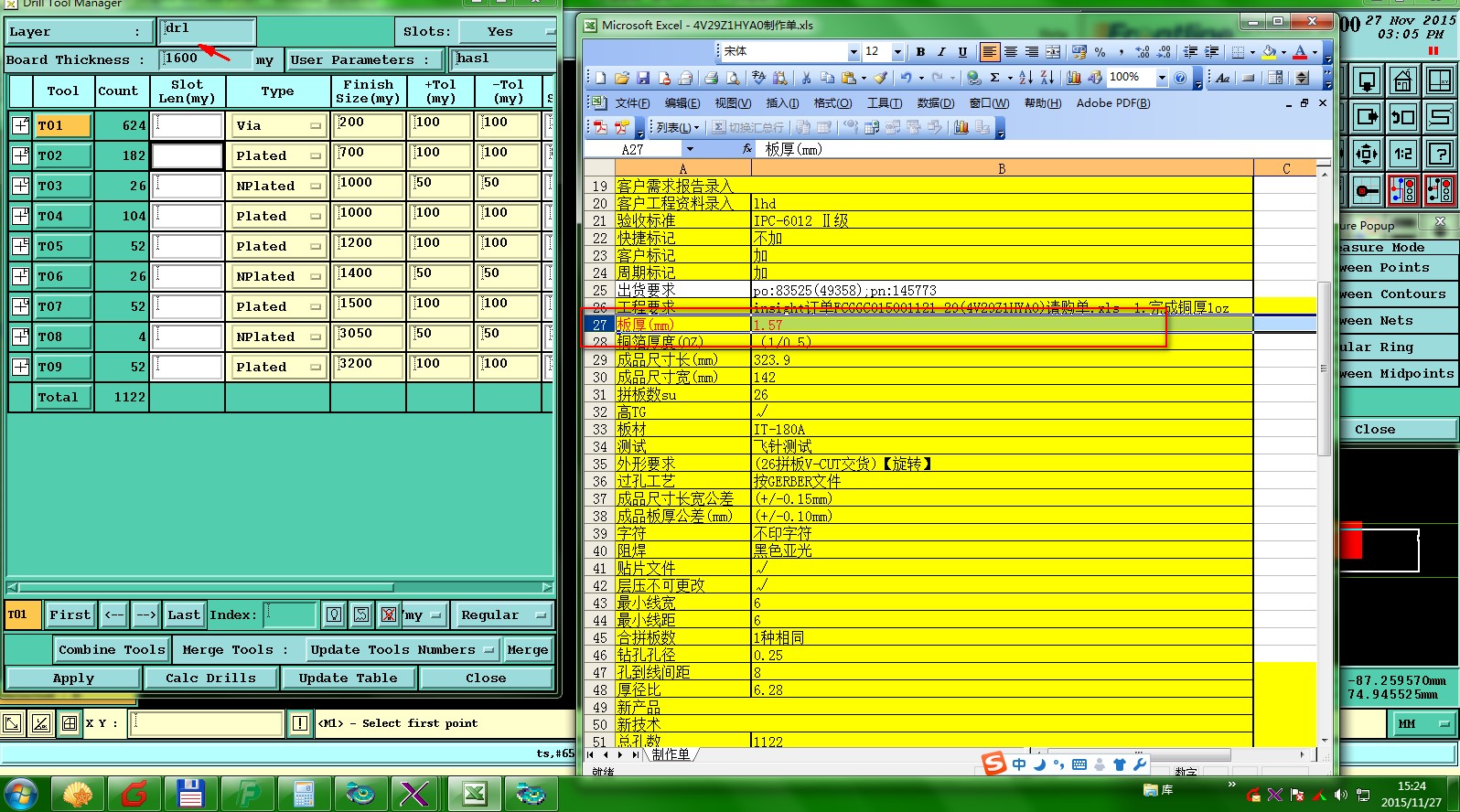Viewport: 1460px width, 812px height.
Task: Toggle the plus box for tool T06
Action: pyautogui.click(x=20, y=276)
